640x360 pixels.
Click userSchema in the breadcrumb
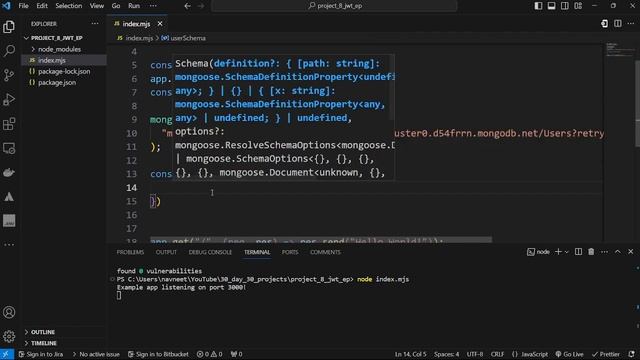point(188,38)
